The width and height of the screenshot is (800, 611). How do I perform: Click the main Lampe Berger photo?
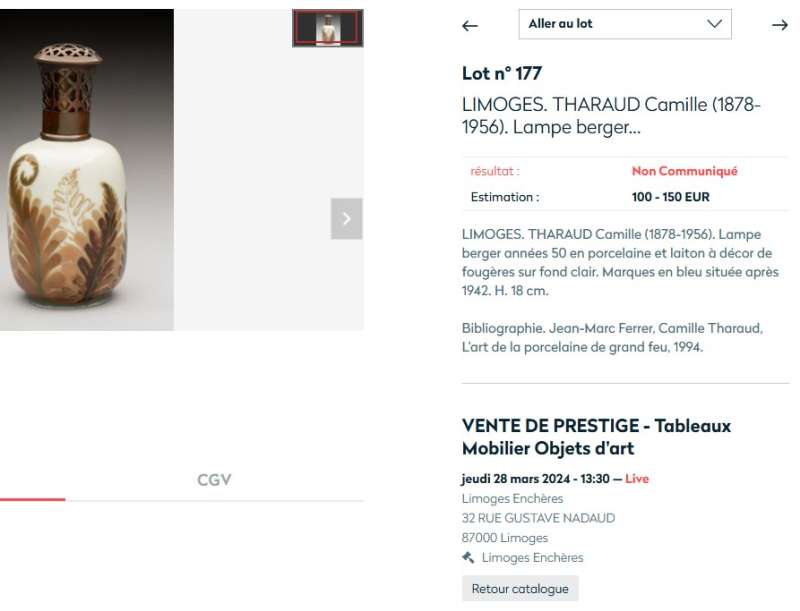(87, 169)
